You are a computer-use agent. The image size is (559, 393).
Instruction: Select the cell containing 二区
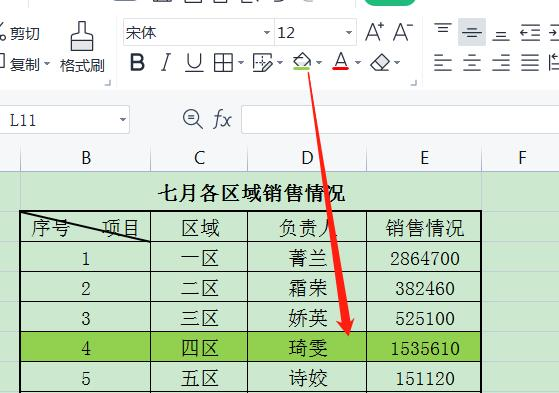[199, 287]
